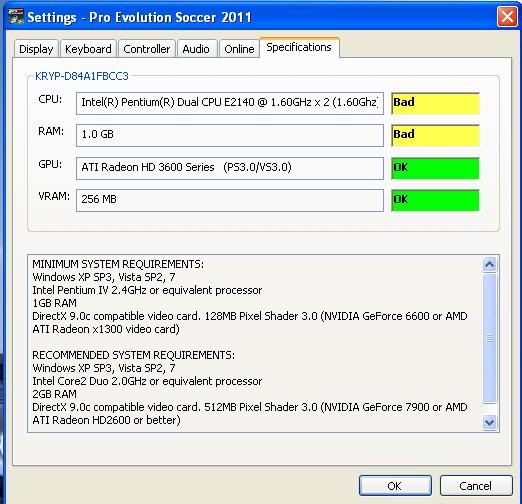Click the PES 2011 title bar icon

click(16, 16)
